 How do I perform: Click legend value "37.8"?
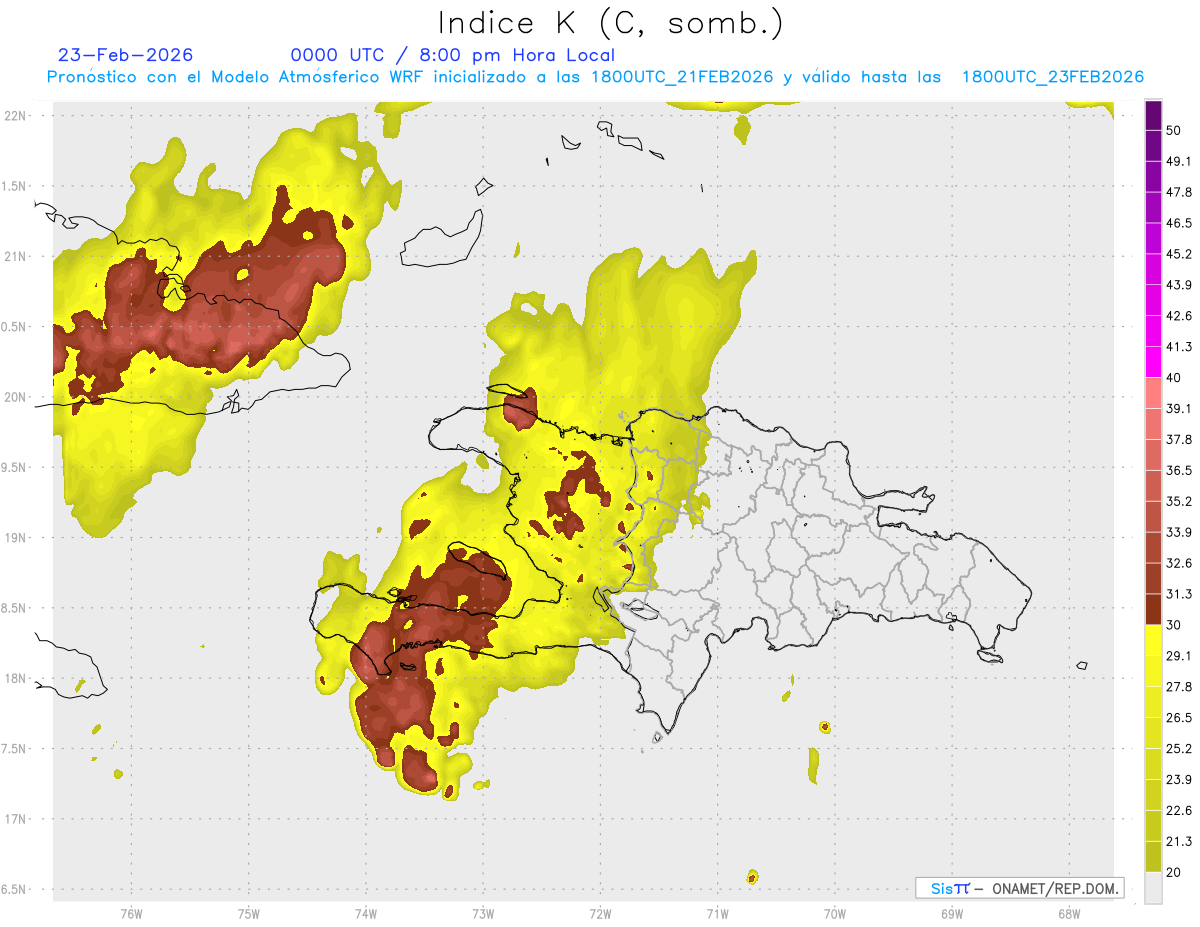1179,440
